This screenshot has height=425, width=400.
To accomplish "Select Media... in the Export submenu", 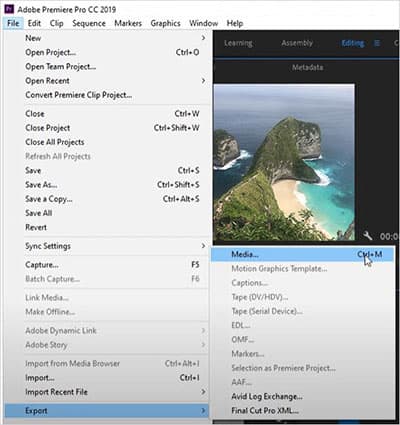I will tap(302, 254).
